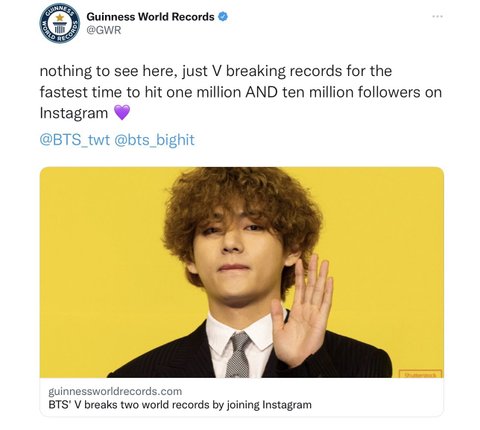Open the guinnessworldrecords.com domain link
The image size is (480, 430).
pos(115,391)
